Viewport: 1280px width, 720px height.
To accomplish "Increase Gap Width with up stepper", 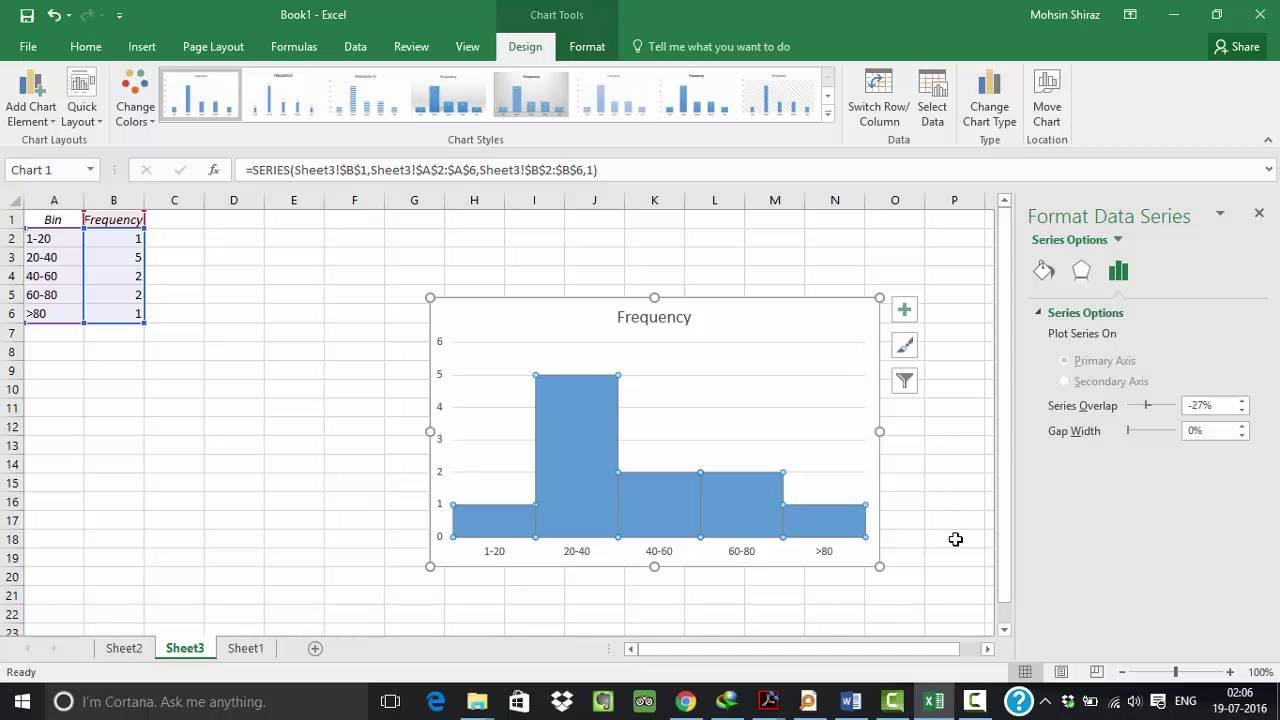I will (x=1242, y=427).
